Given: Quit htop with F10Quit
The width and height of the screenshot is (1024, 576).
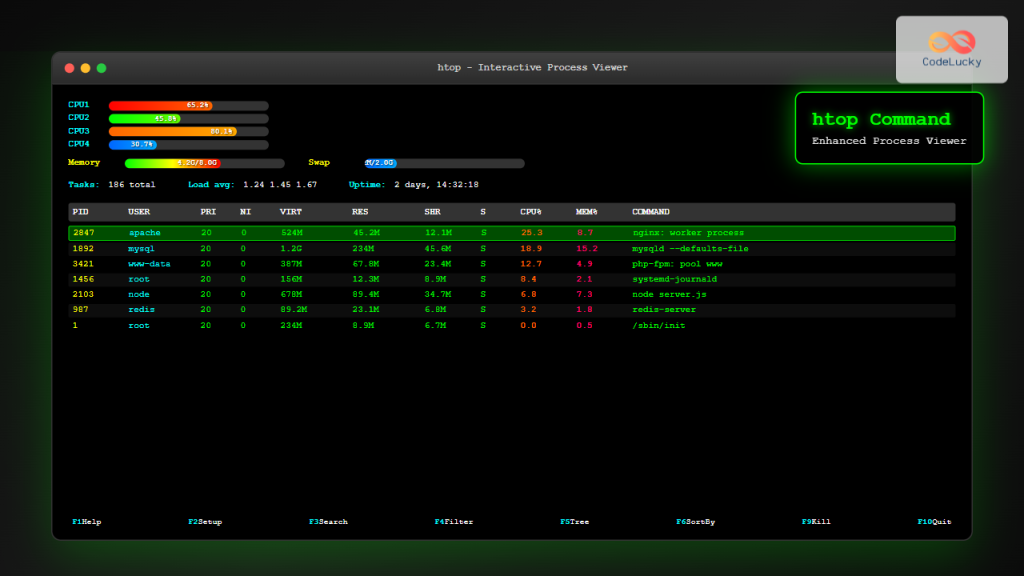Looking at the screenshot, I should click(x=933, y=521).
